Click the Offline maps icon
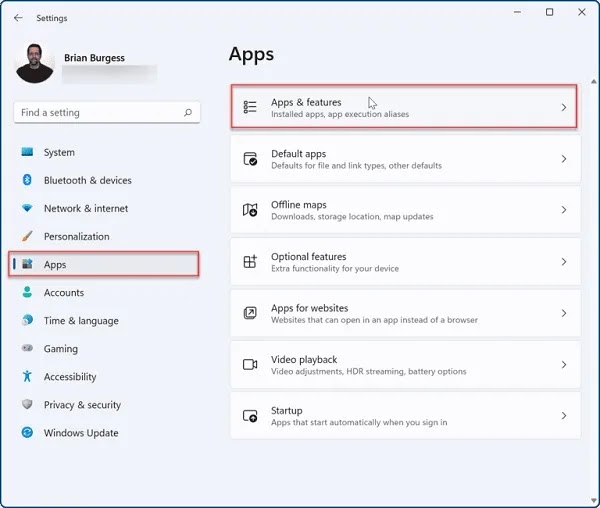Screen dimensions: 600x508 pos(250,210)
